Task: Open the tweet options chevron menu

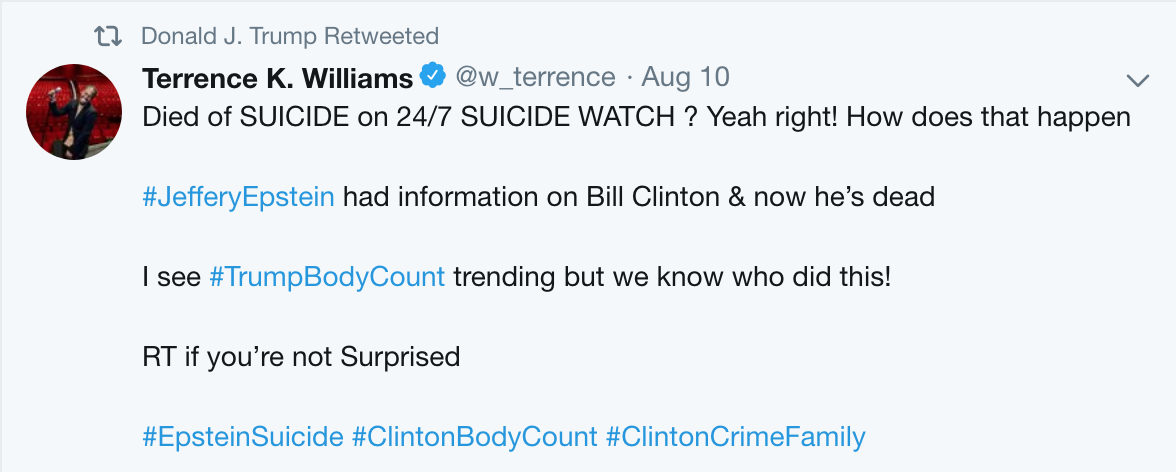Action: [x=1138, y=80]
